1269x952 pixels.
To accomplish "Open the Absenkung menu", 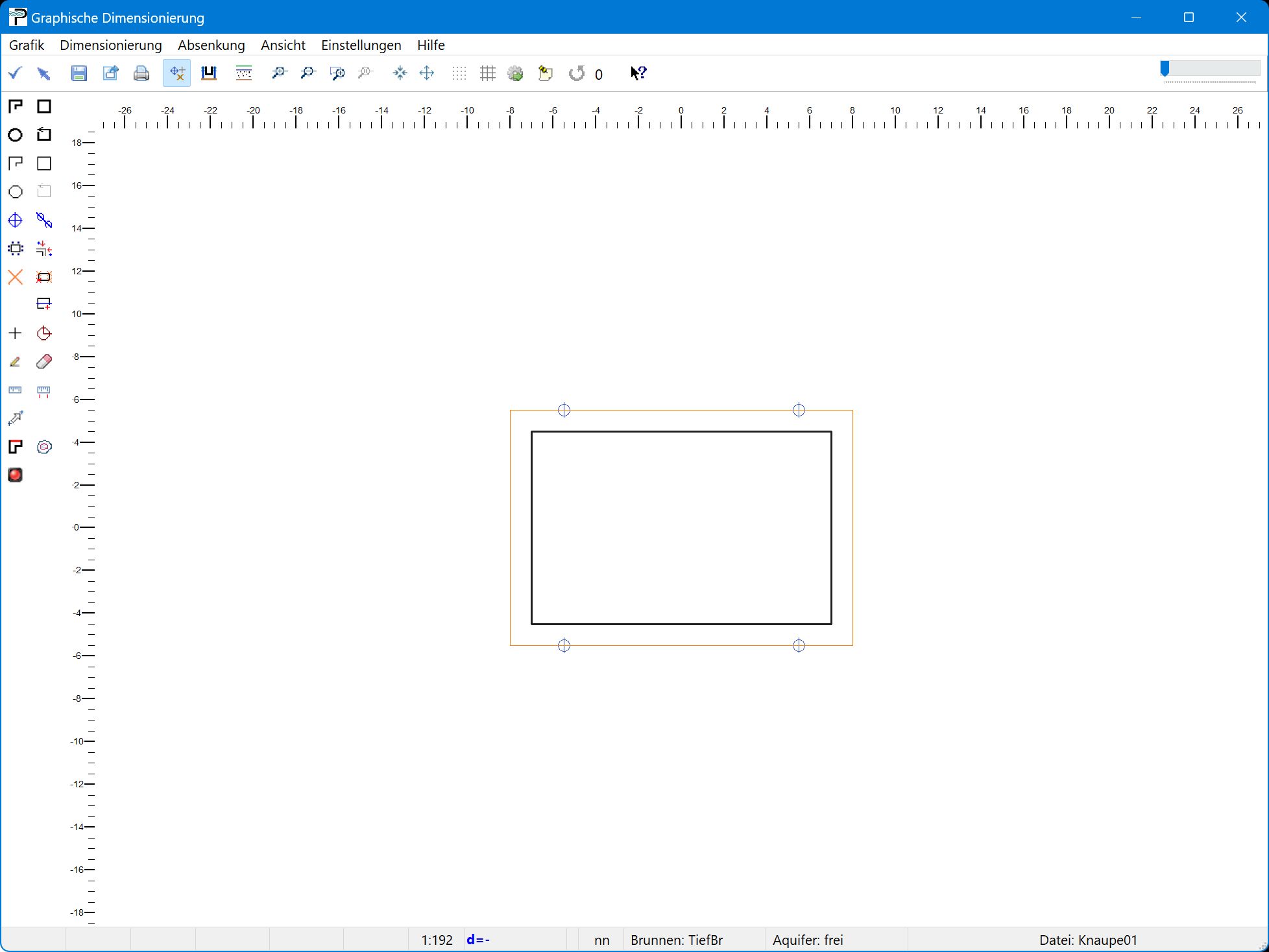I will 211,45.
